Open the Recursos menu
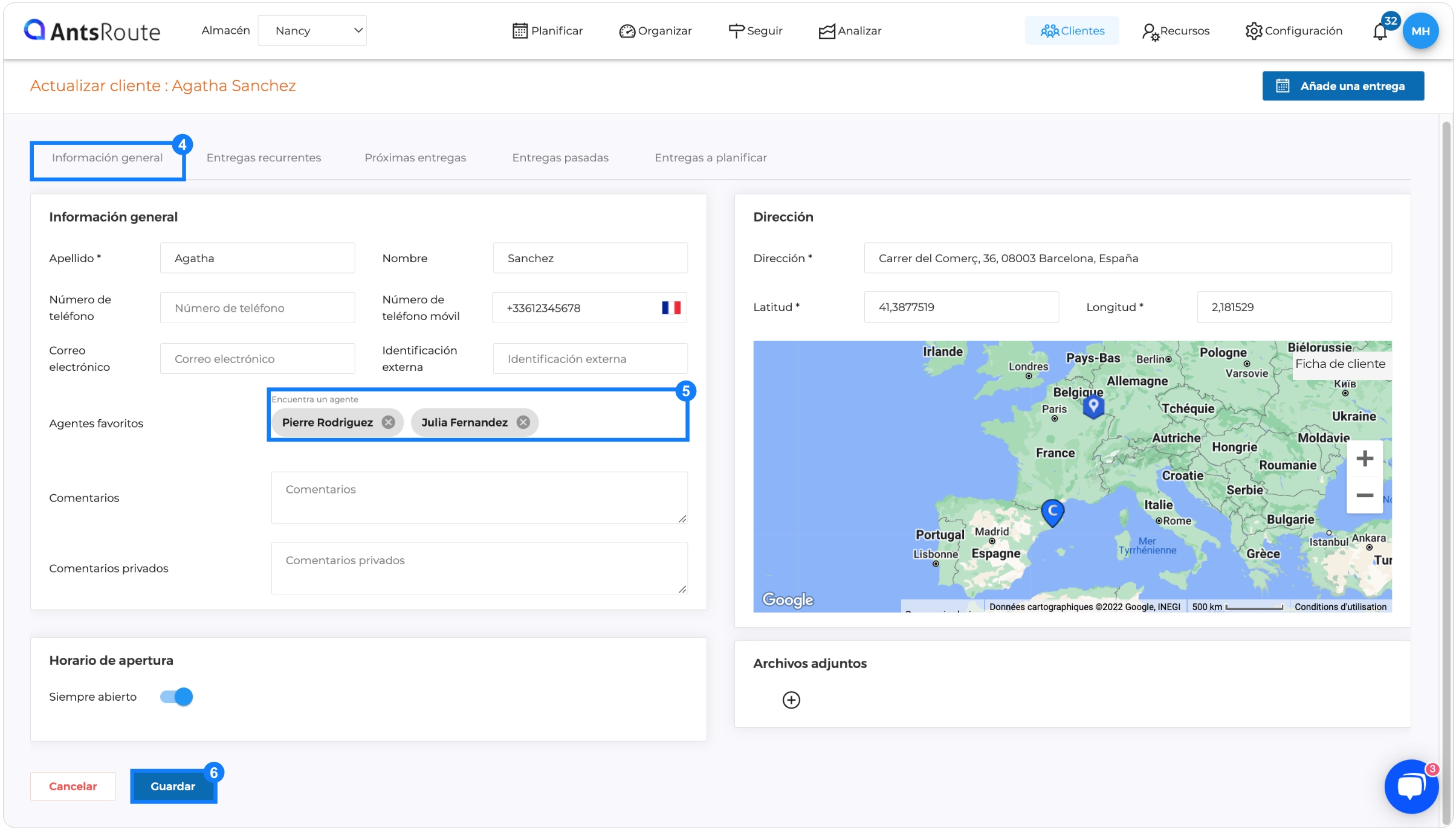This screenshot has width=1456, height=830. pos(1176,31)
